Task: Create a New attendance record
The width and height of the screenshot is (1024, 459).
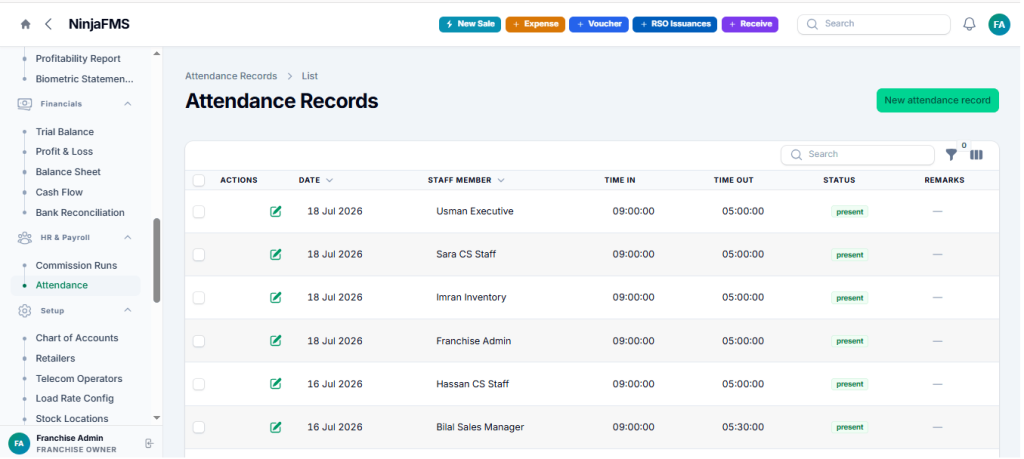Action: 937,101
